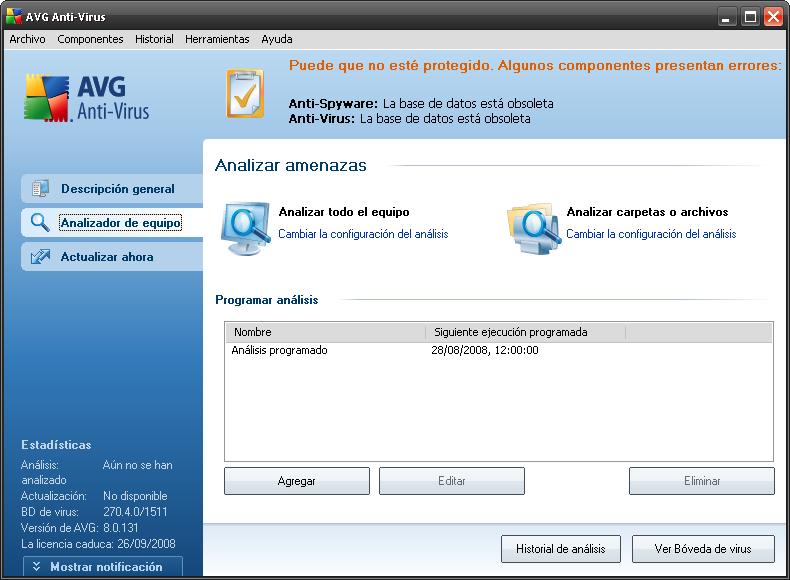
Task: Click the Anti-Virus obsolete database message
Action: 409,119
